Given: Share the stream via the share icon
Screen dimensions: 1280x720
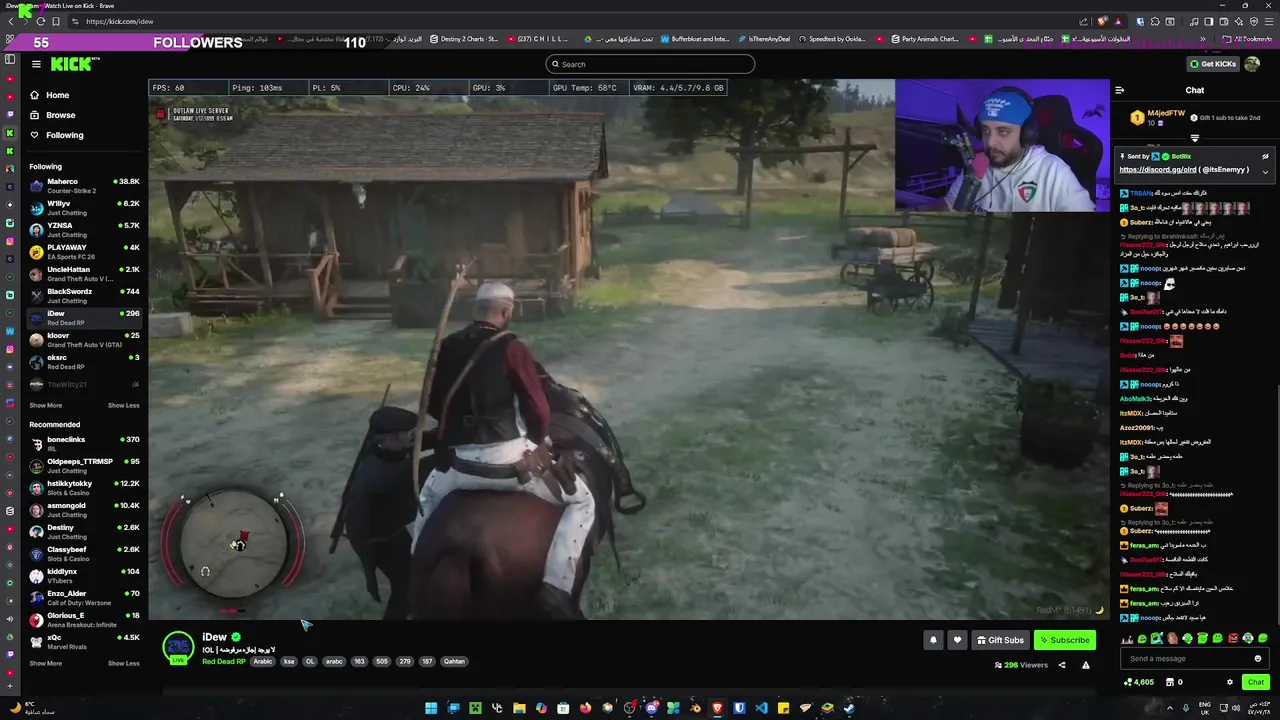Looking at the screenshot, I should click(1062, 665).
